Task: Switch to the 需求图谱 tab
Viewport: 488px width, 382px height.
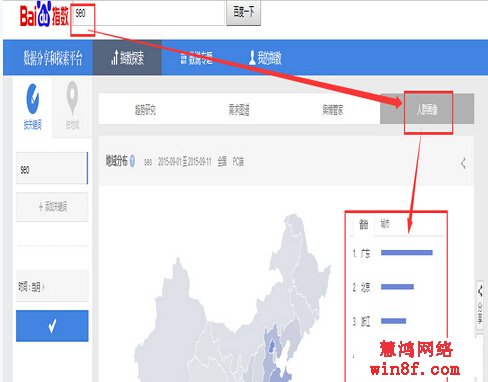Action: tap(239, 110)
